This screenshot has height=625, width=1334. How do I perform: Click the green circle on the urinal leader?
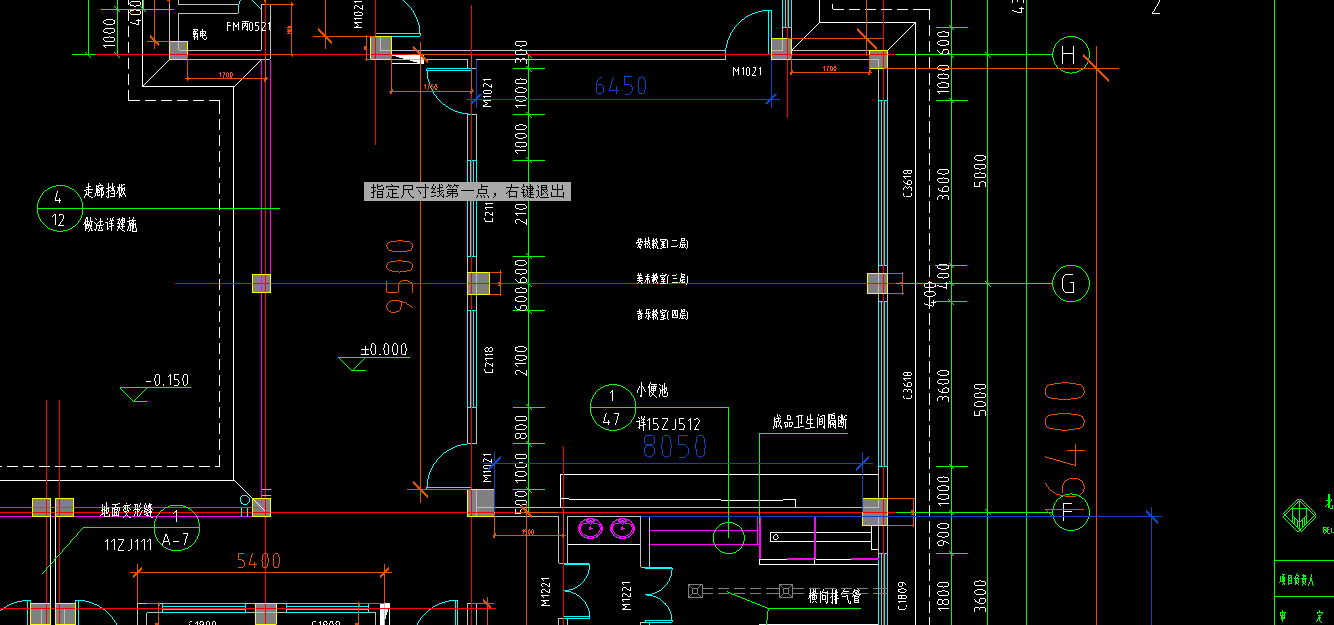729,537
